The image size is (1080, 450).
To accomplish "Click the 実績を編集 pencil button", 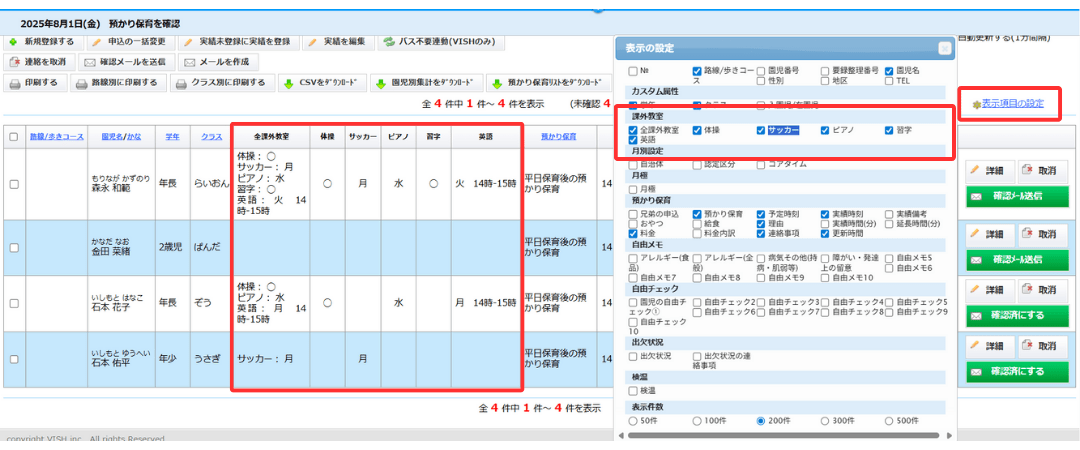I will point(338,42).
